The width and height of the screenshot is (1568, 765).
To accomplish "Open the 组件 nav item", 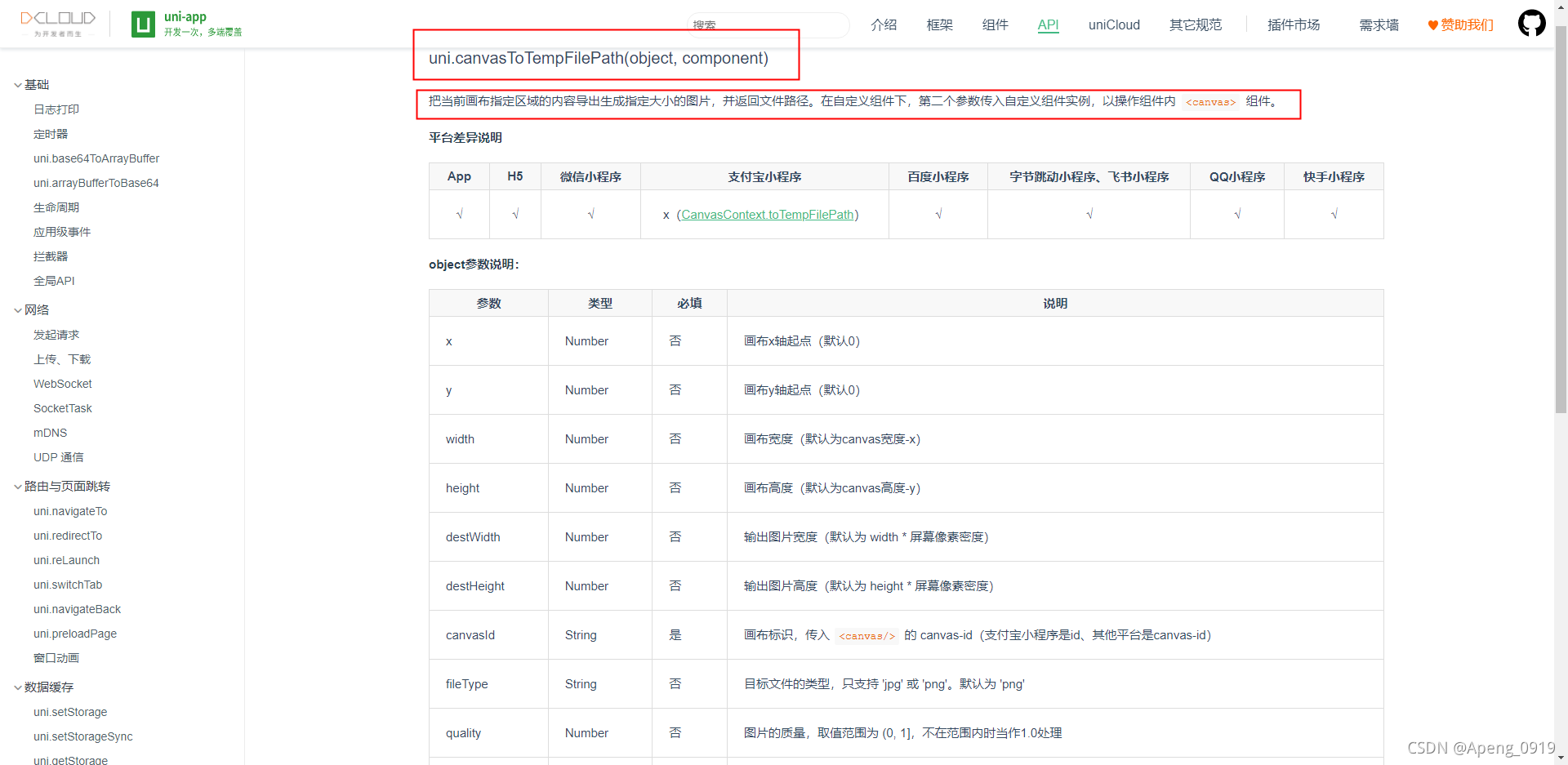I will pyautogui.click(x=995, y=24).
